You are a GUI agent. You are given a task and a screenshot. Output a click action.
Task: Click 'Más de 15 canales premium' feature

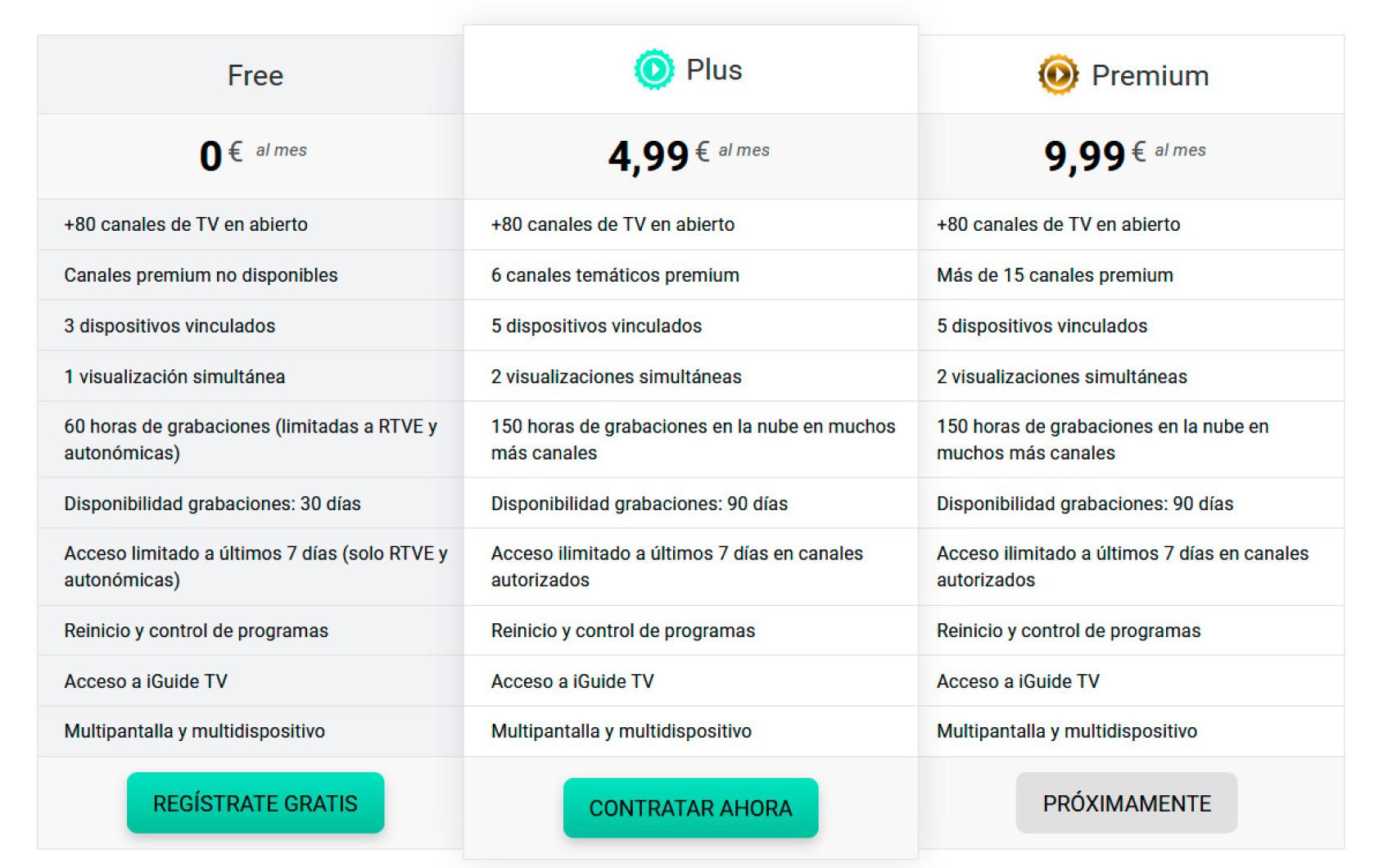click(x=1055, y=275)
